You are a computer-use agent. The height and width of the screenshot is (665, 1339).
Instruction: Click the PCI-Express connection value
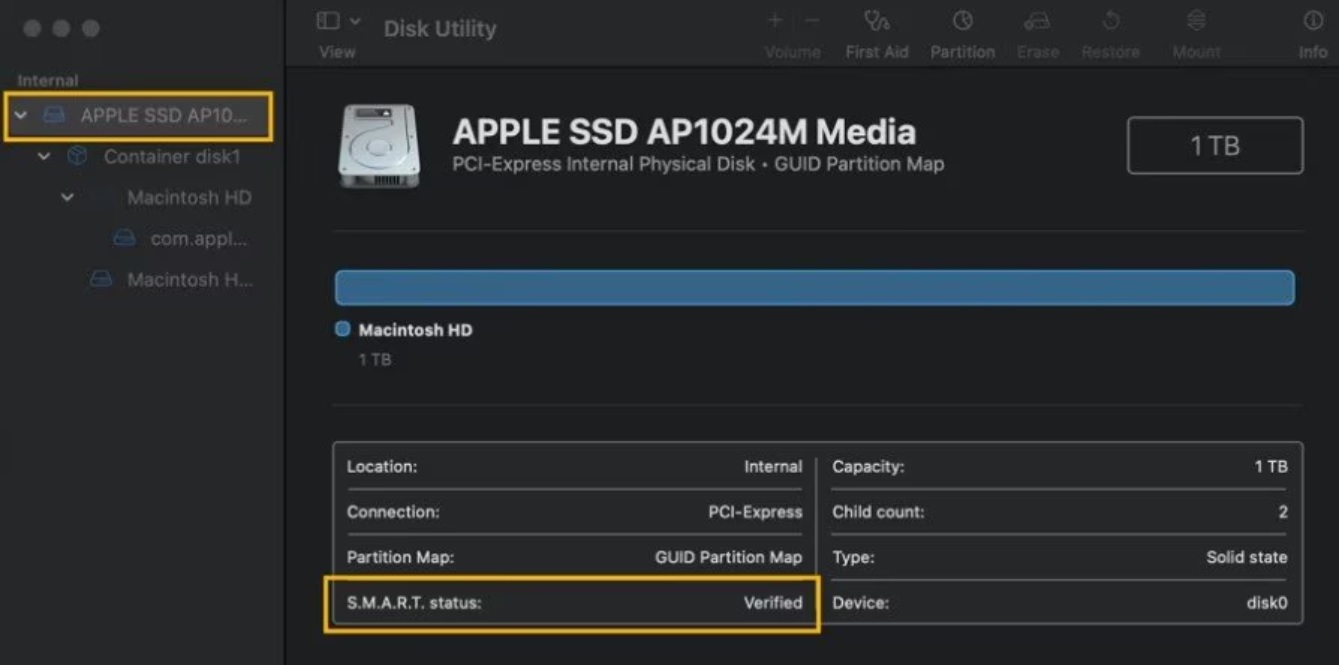[x=755, y=512]
